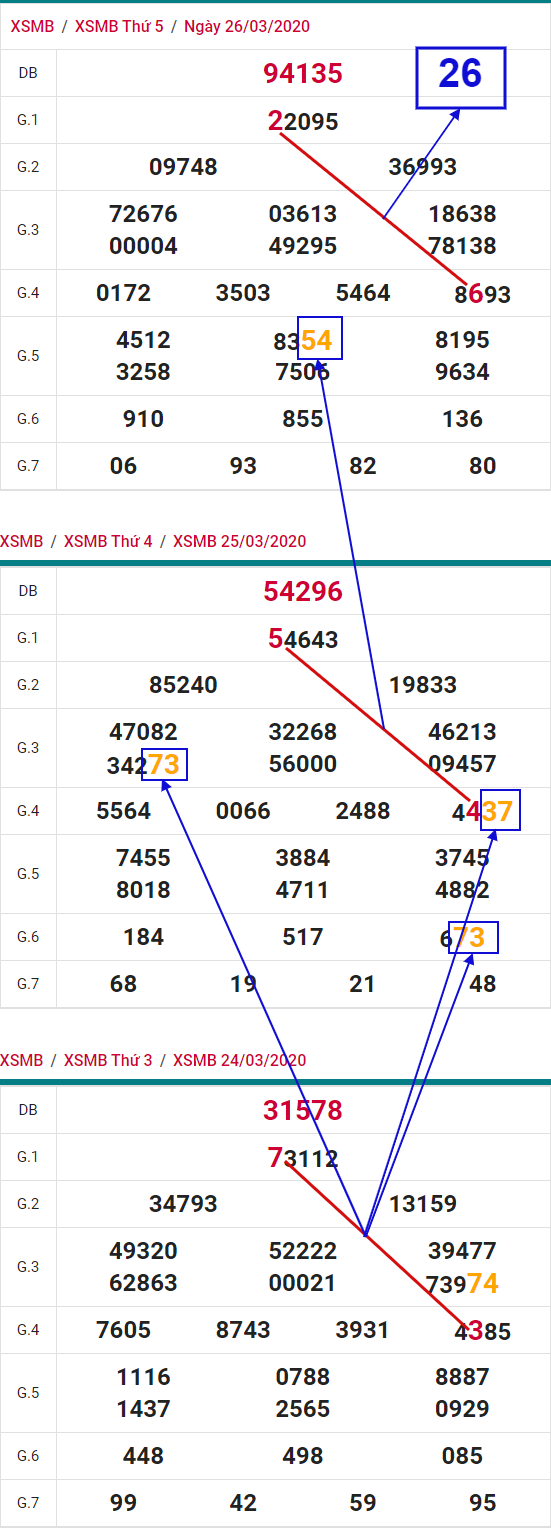551x1529 pixels.
Task: Open the XSMB Thứ 5 link
Action: (x=119, y=26)
